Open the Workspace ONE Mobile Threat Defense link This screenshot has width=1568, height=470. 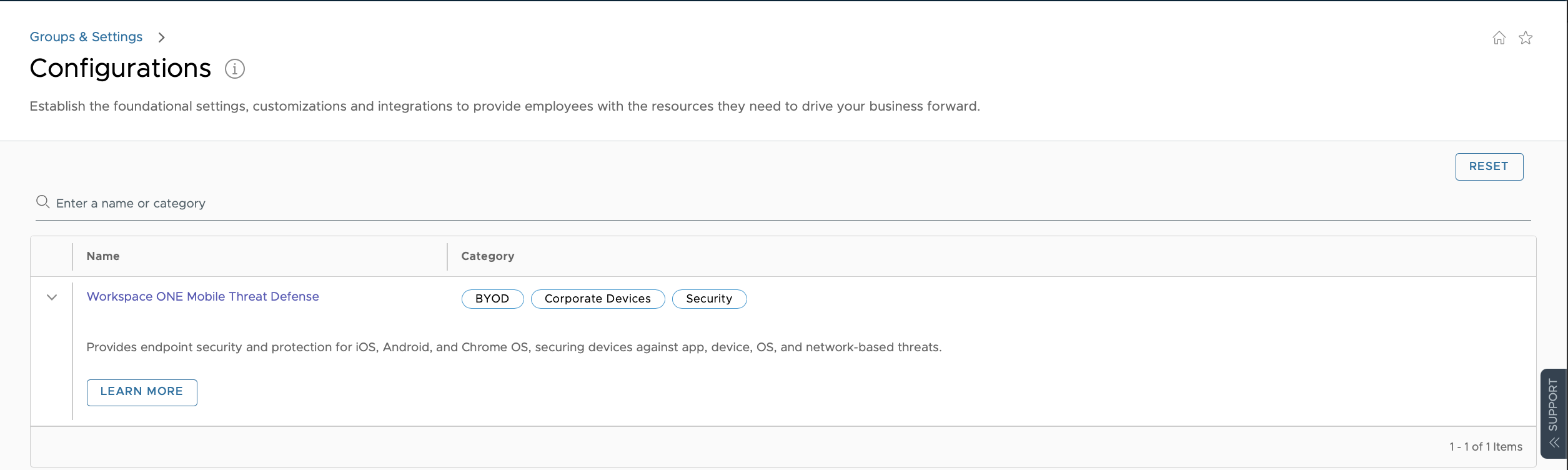click(x=202, y=296)
